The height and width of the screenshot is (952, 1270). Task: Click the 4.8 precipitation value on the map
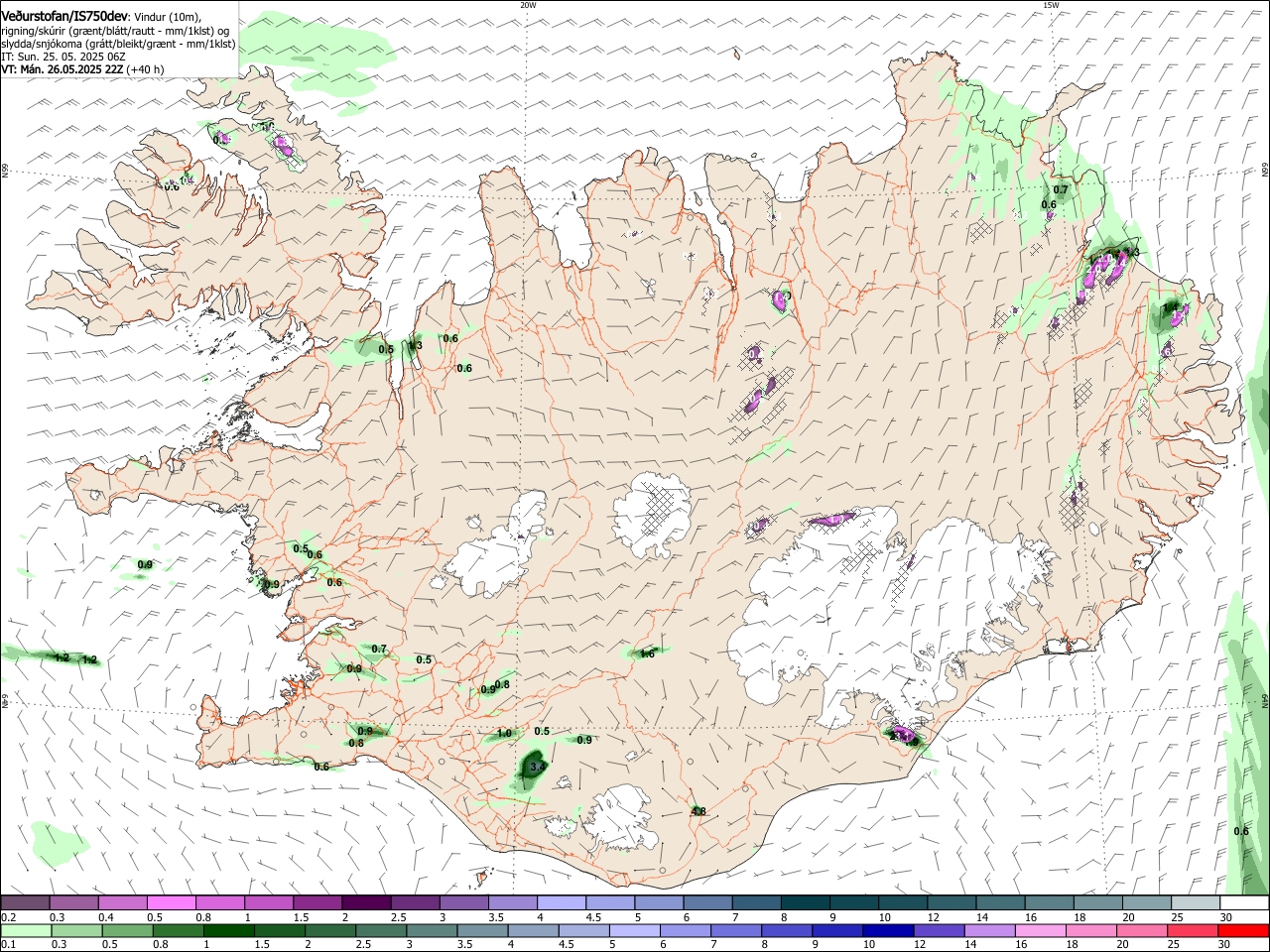(698, 811)
